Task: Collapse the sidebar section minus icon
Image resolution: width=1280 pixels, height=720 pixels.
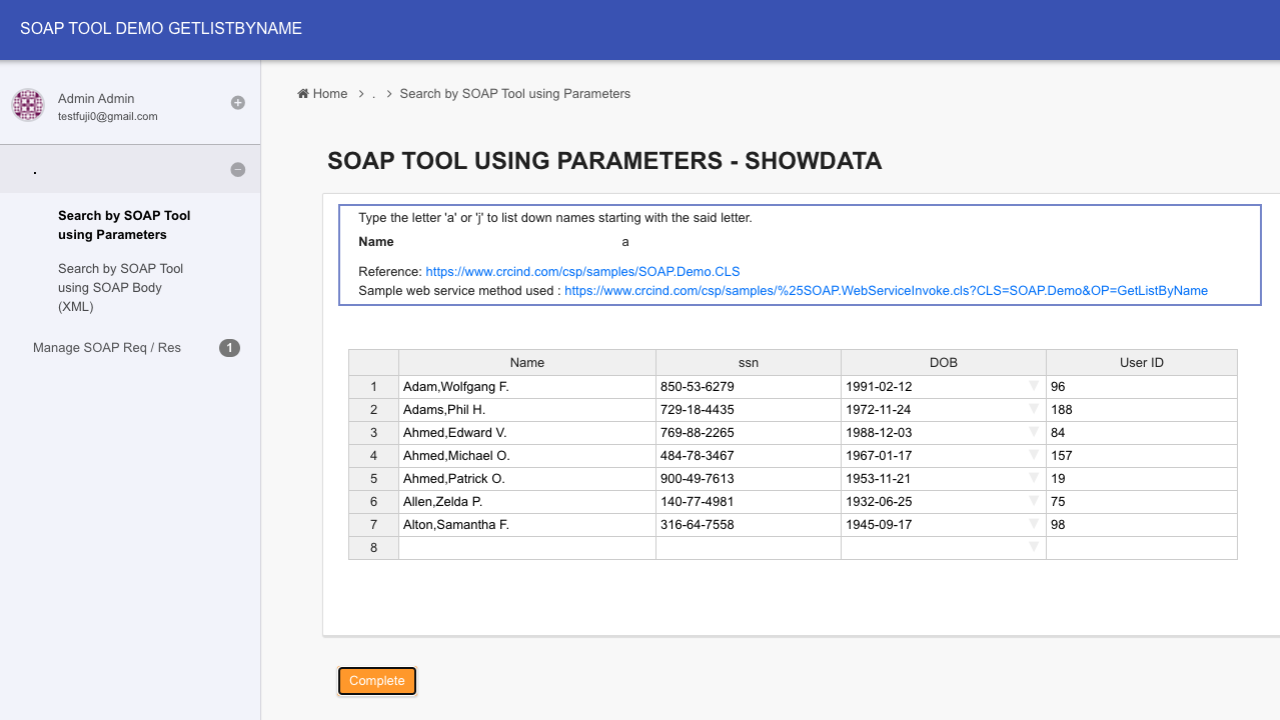Action: [x=238, y=170]
